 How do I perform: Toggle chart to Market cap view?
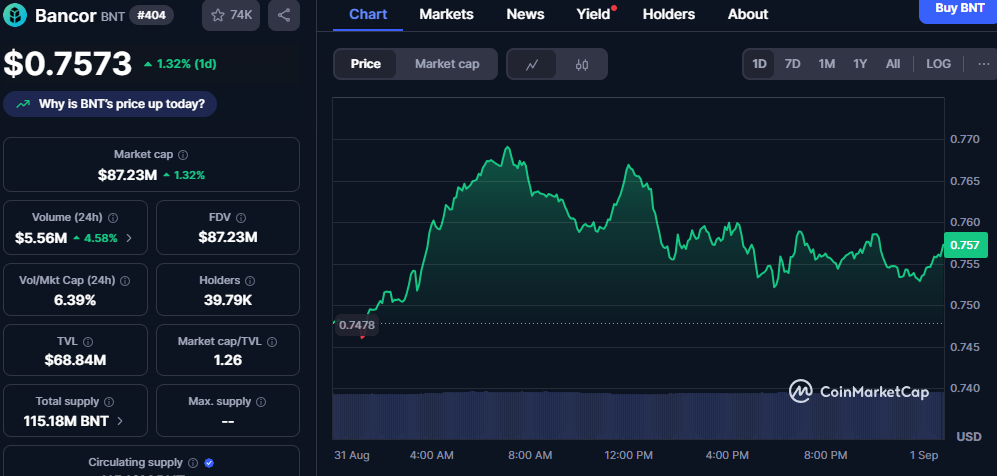click(x=447, y=64)
